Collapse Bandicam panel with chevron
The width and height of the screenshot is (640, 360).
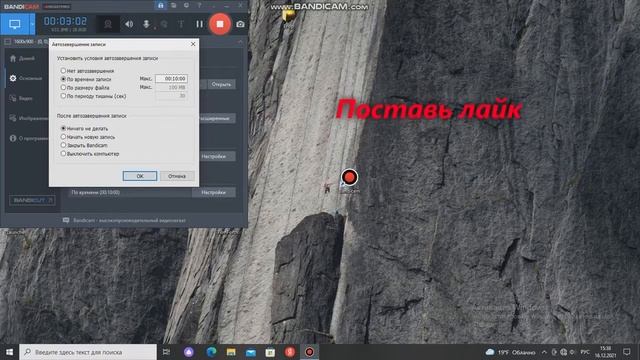click(x=240, y=42)
